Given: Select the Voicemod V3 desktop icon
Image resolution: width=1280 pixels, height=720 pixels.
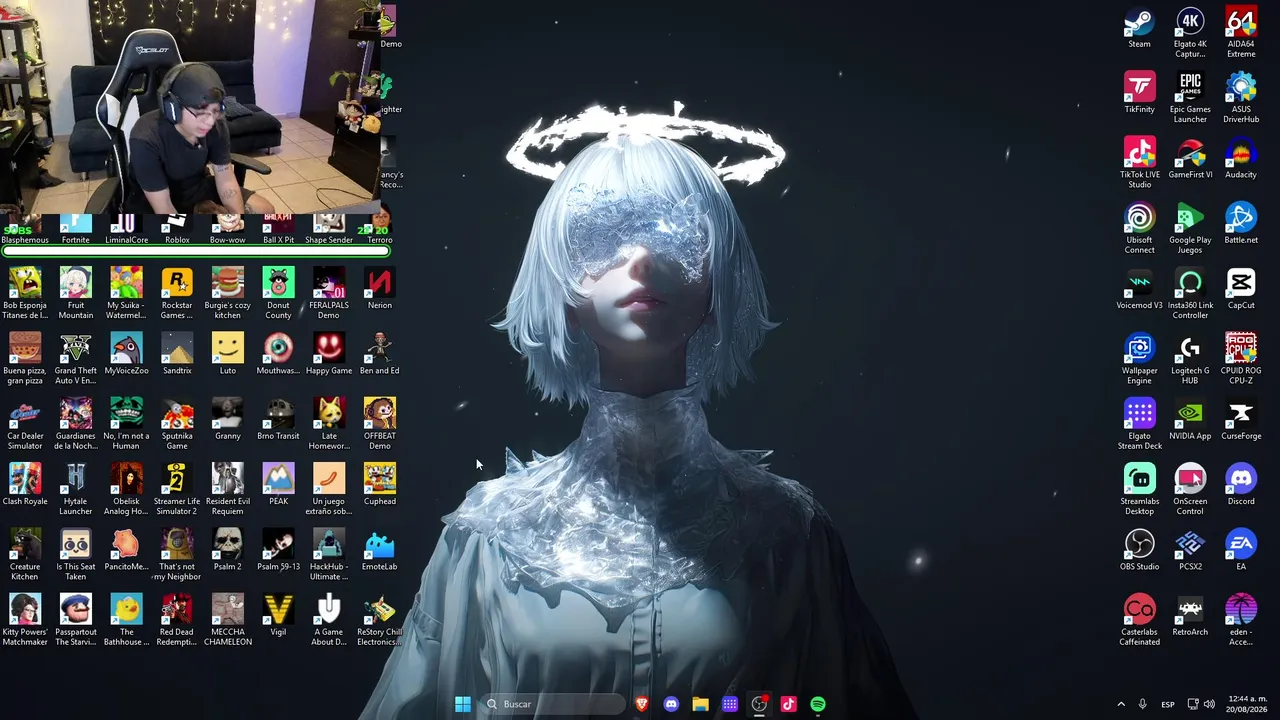Looking at the screenshot, I should click(1139, 289).
